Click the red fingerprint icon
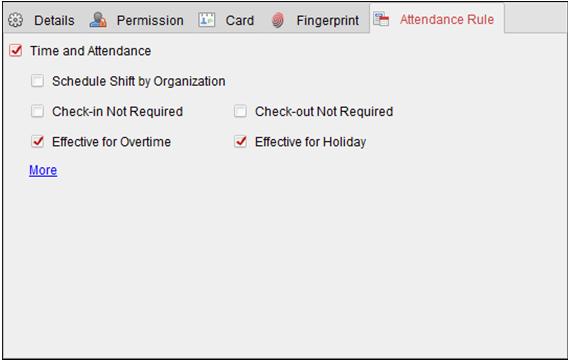Screen dimensions: 569x361 (x=278, y=20)
